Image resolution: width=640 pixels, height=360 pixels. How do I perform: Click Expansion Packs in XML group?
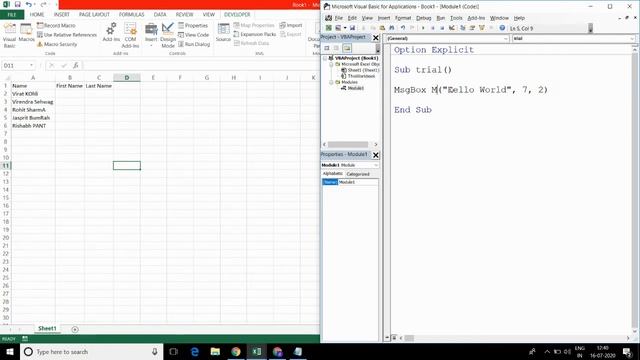coord(255,34)
